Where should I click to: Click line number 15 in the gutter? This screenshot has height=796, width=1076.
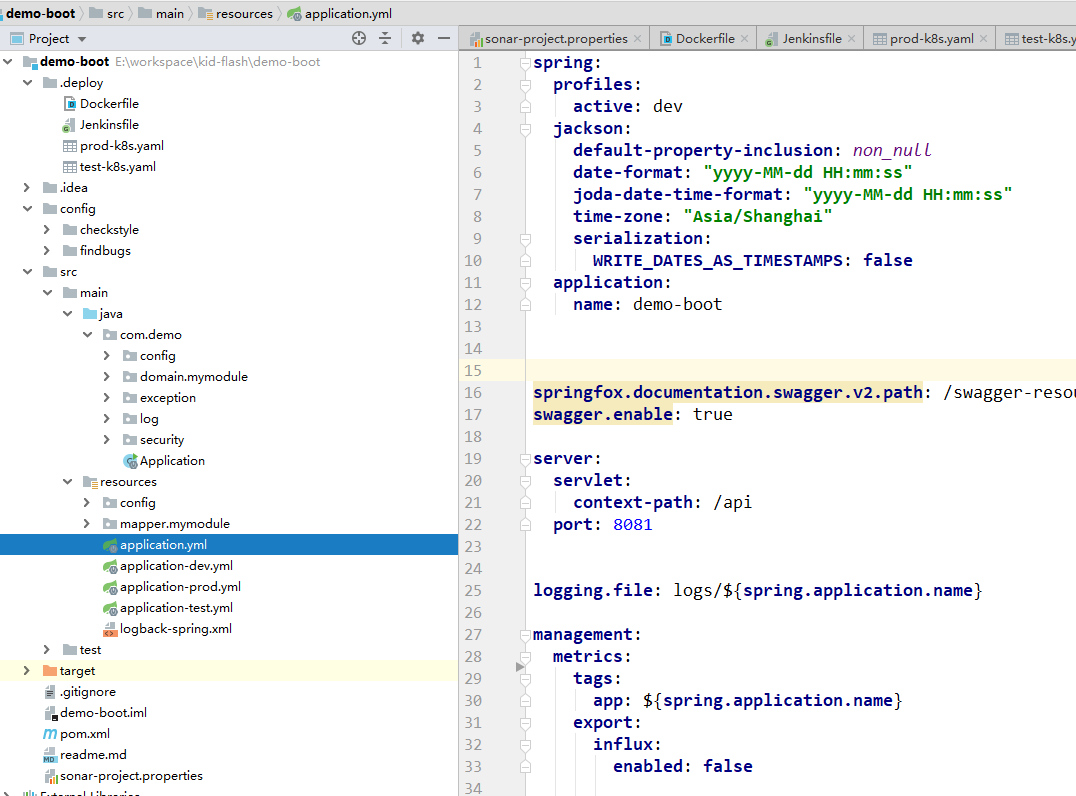coord(473,371)
